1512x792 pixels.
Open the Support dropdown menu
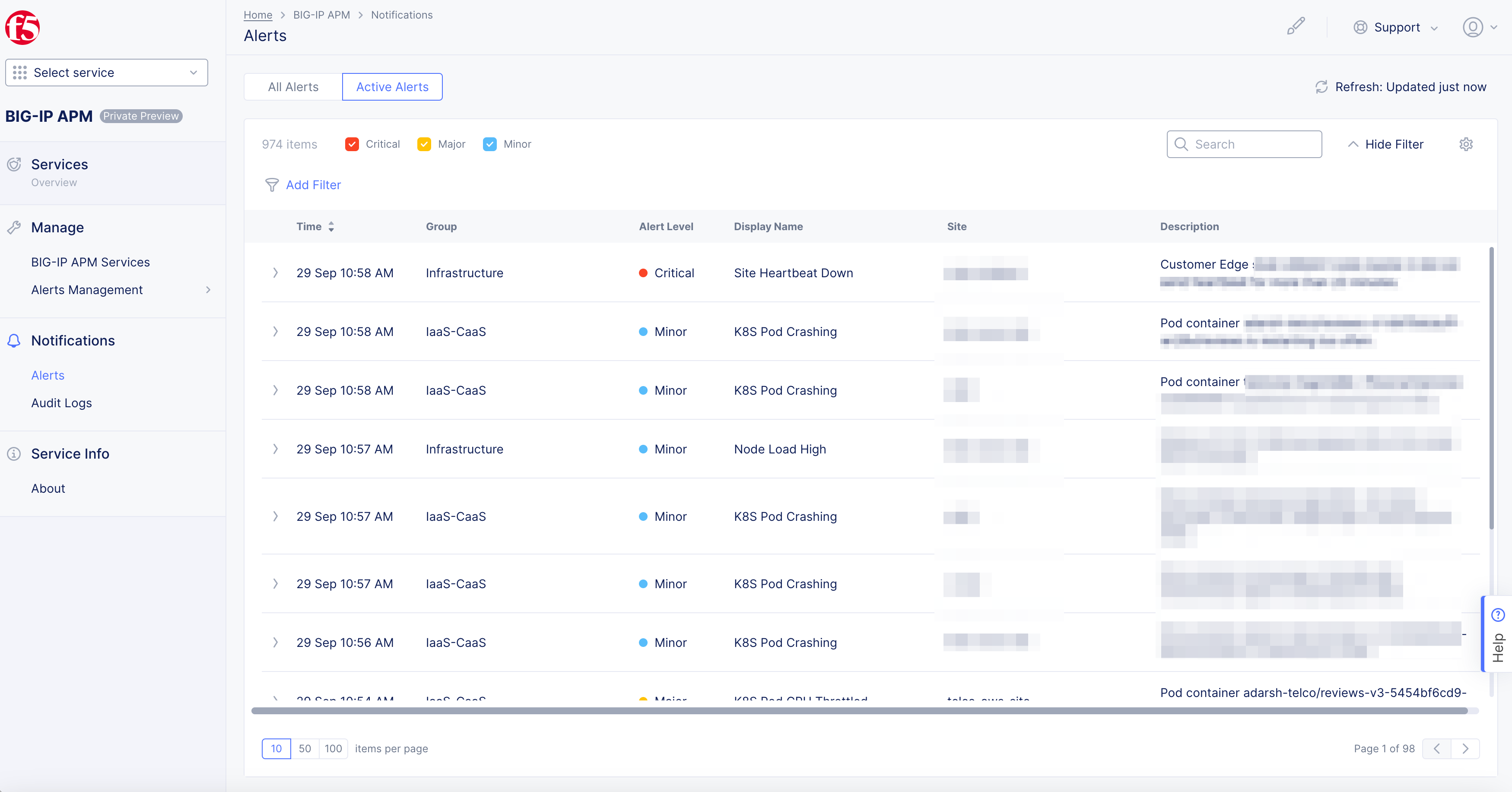(x=1396, y=28)
